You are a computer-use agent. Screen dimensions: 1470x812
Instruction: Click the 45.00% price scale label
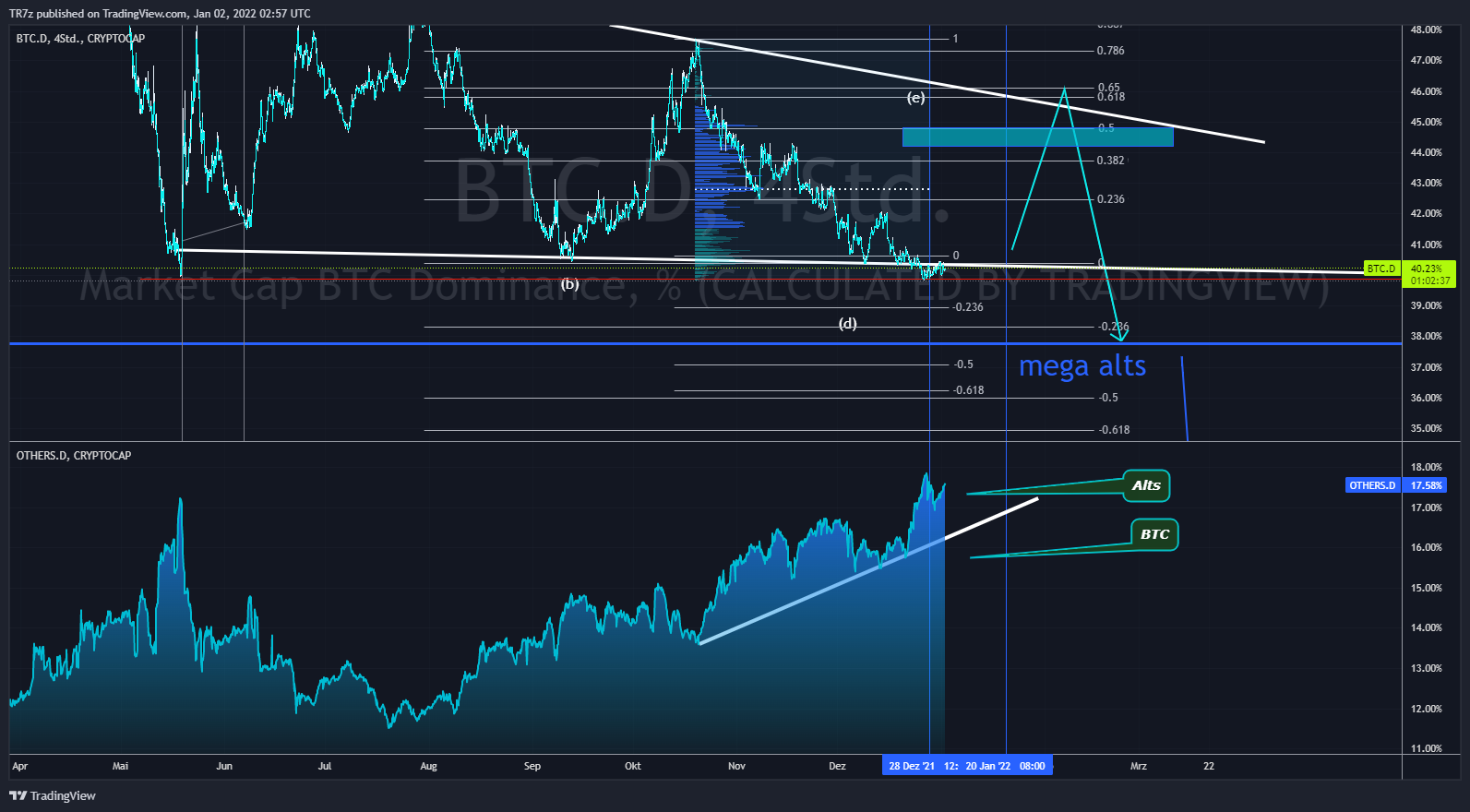(1427, 122)
